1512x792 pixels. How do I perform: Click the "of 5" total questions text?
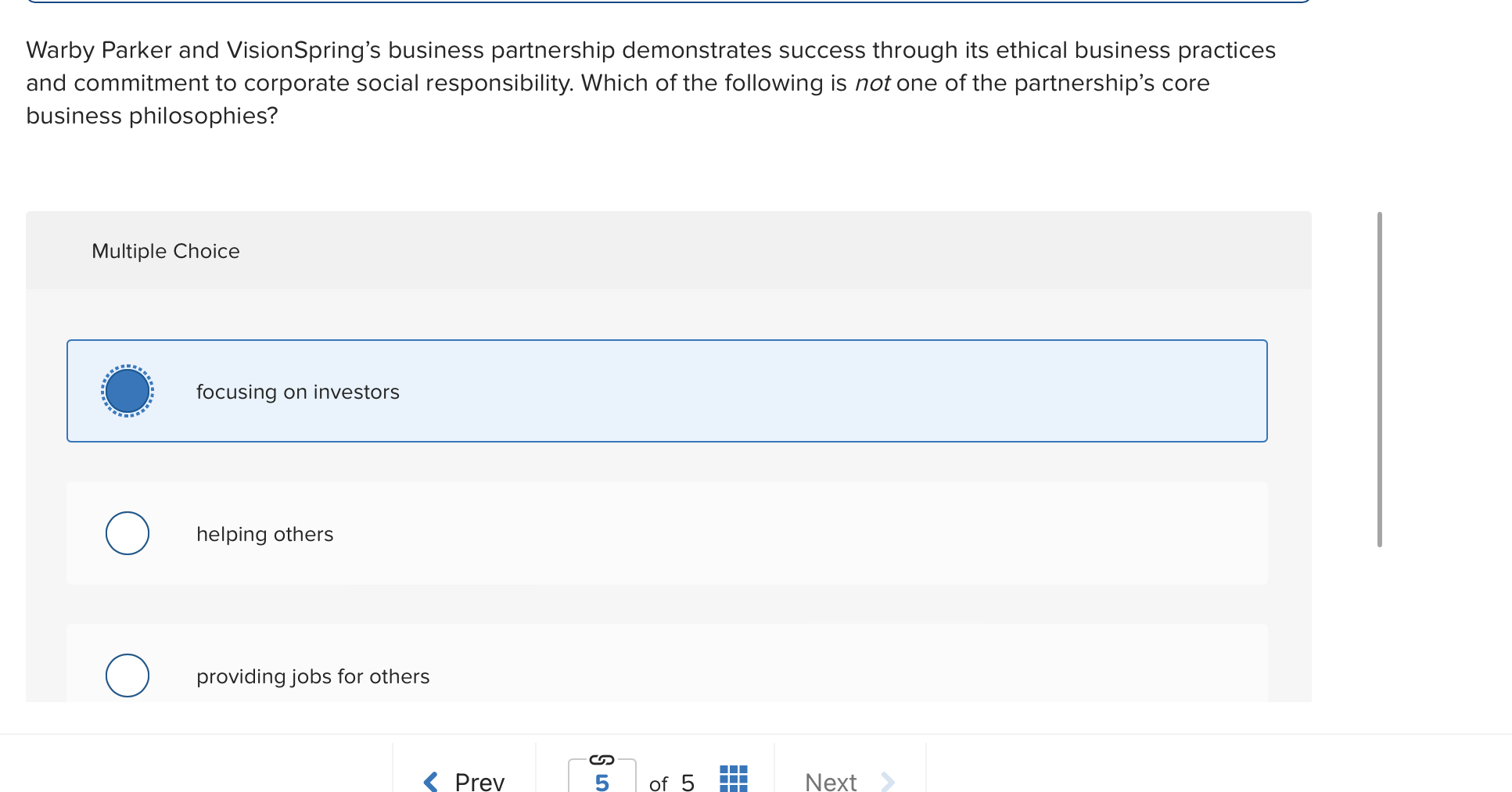tap(672, 782)
